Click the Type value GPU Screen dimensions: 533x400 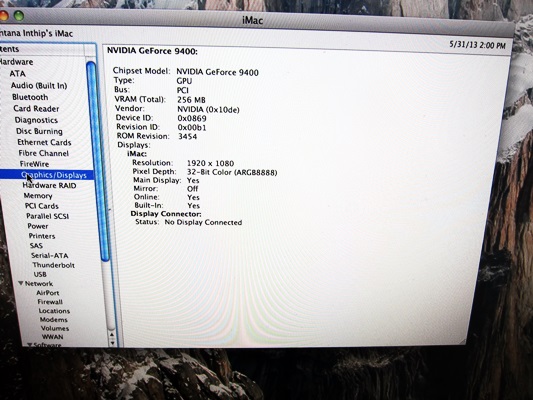184,81
